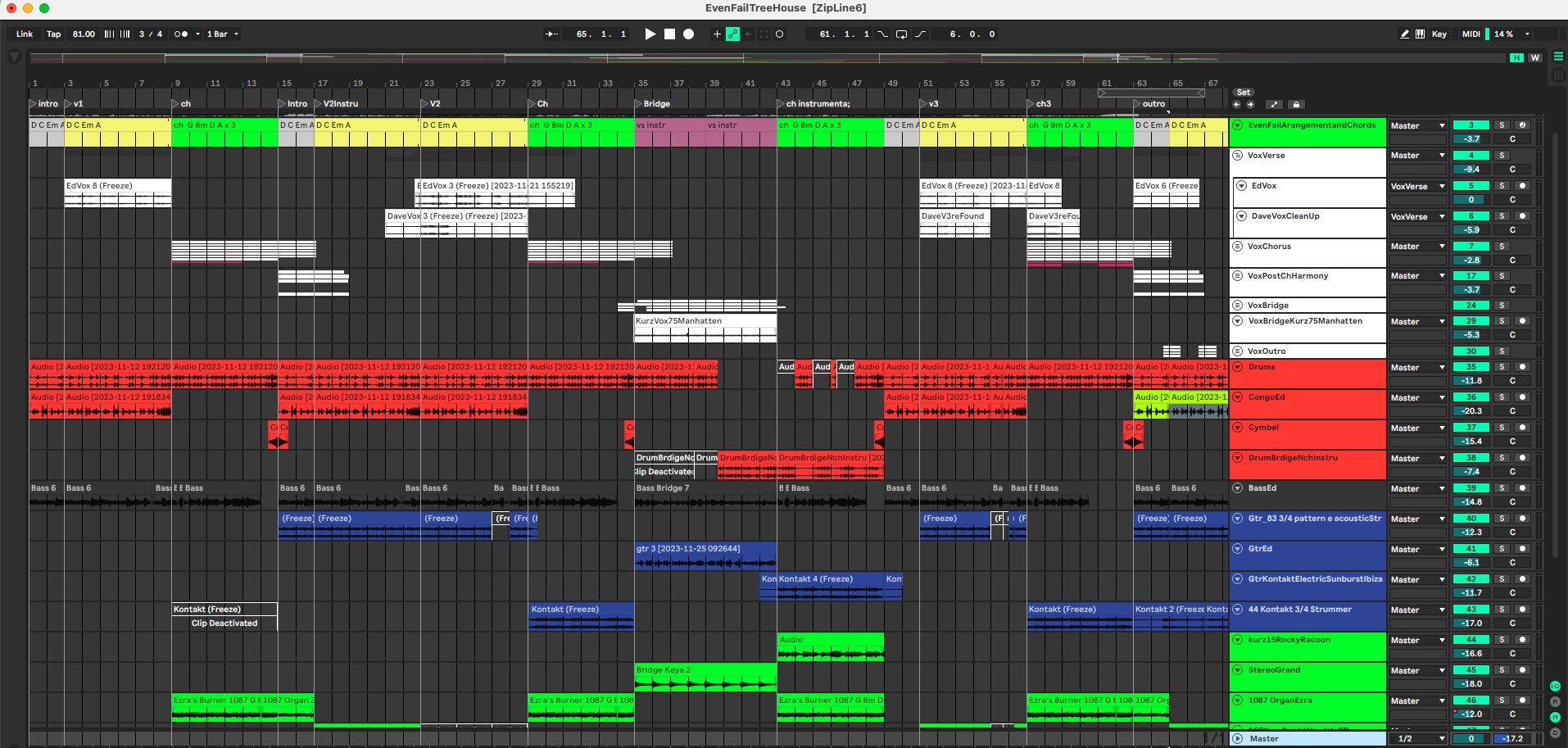Jump to the Bridge locator marker
The image size is (1568, 748).
click(639, 104)
